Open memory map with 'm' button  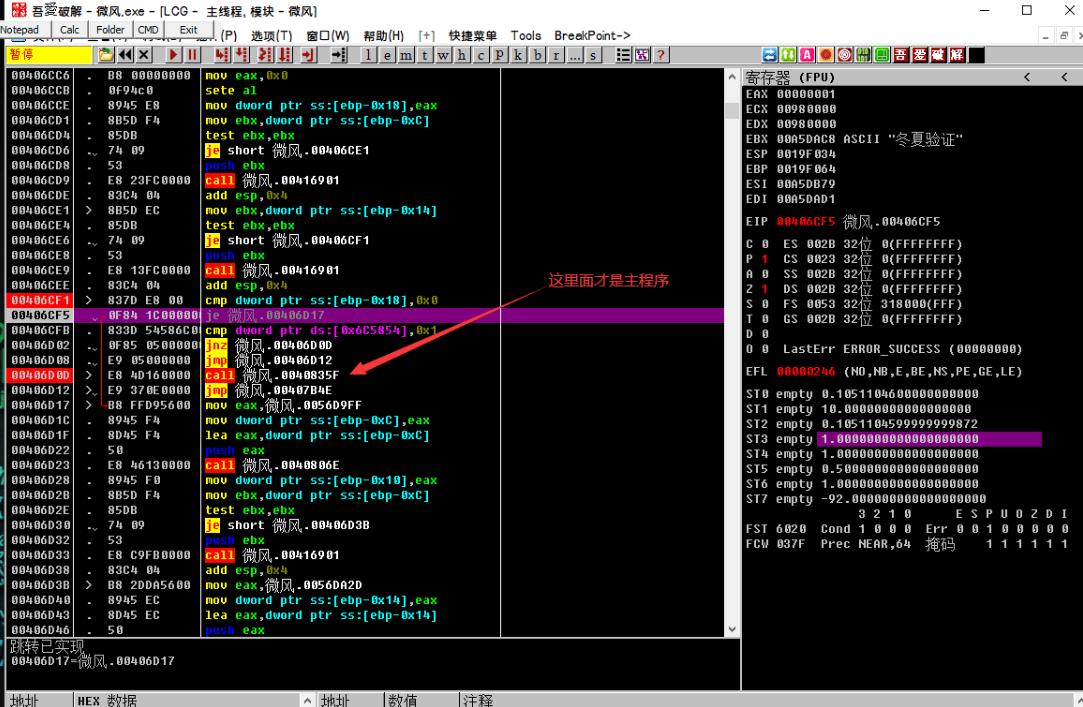407,55
